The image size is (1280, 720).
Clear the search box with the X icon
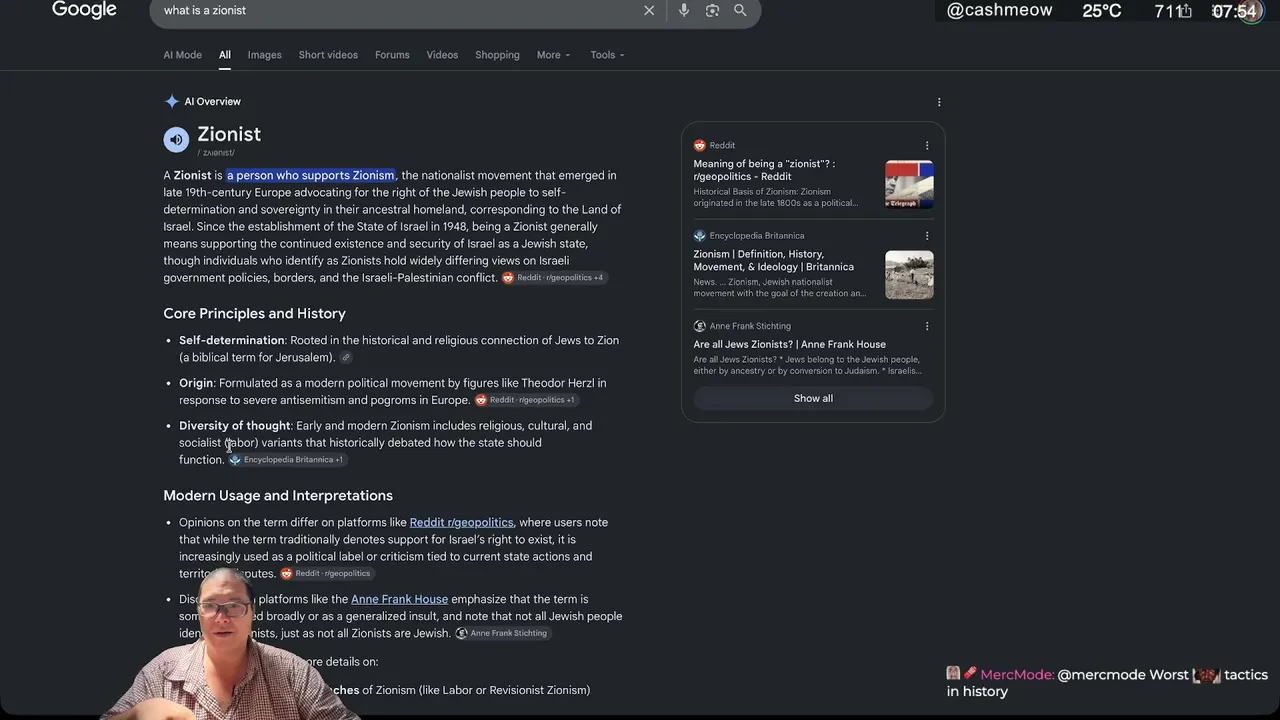(649, 10)
